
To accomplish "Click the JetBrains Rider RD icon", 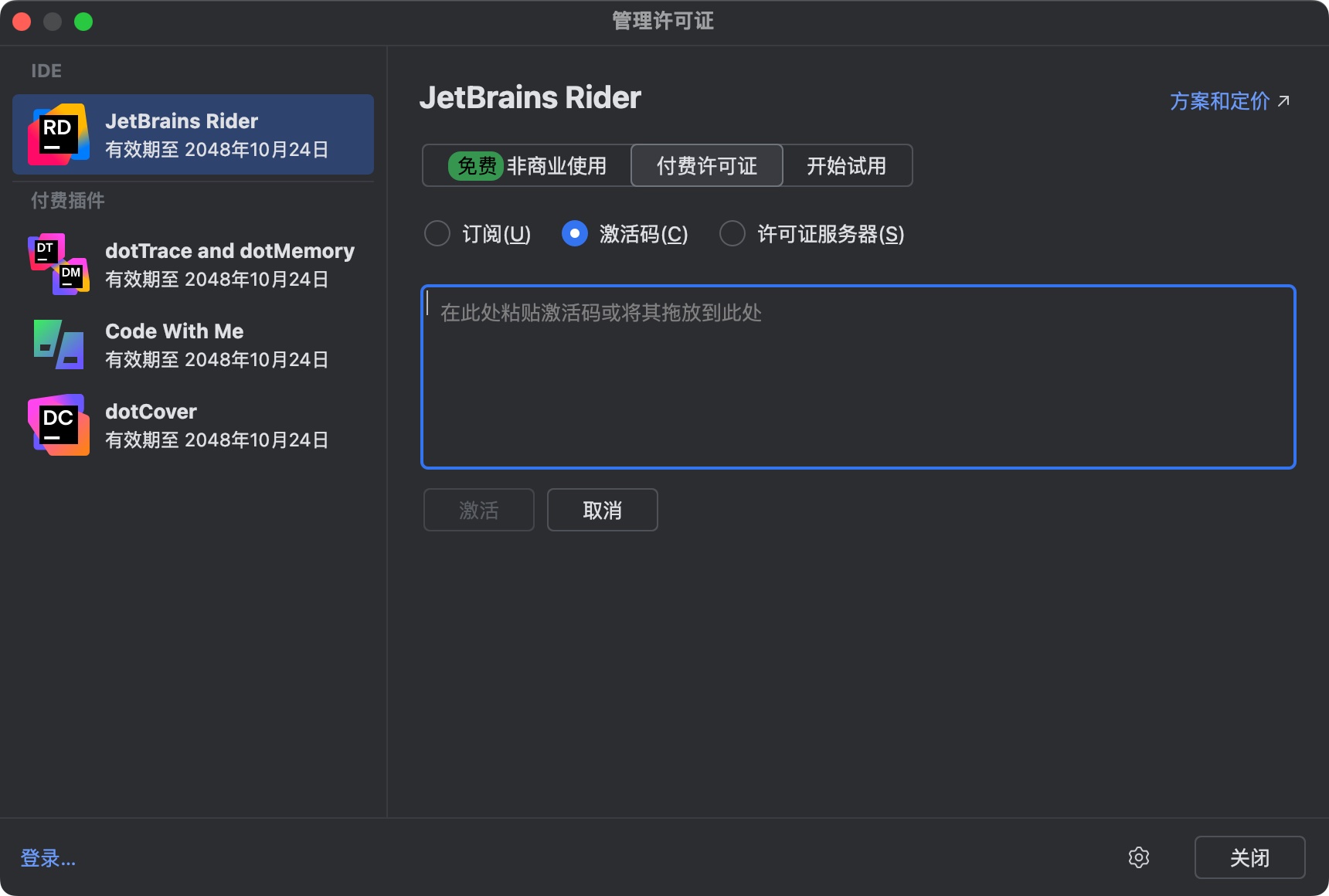I will coord(59,134).
